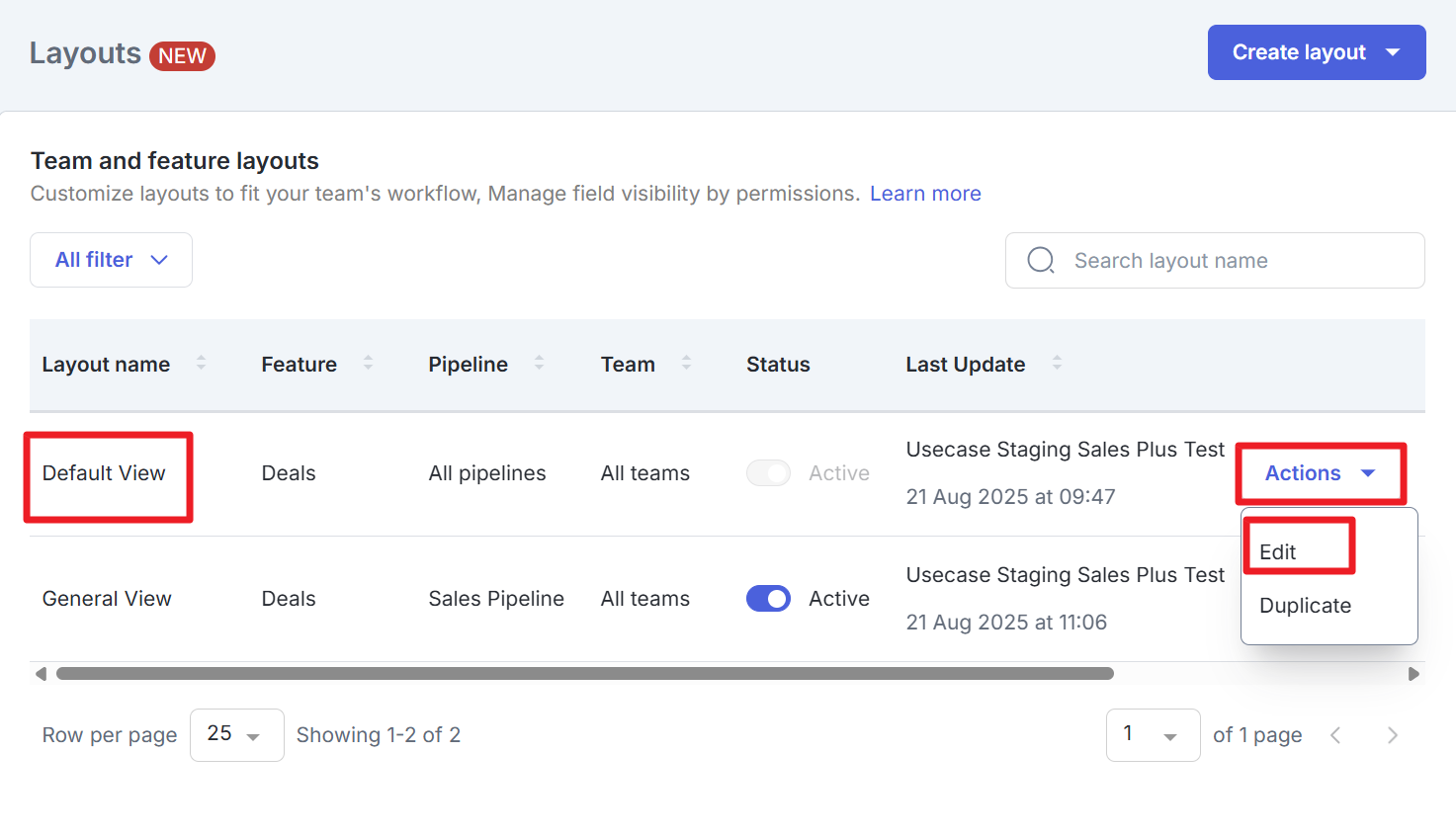Click the right scroll arrow below the table
This screenshot has height=837, width=1456.
(1413, 673)
